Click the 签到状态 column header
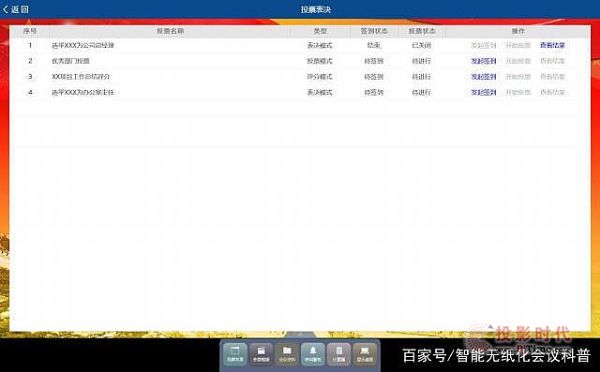 [x=374, y=31]
